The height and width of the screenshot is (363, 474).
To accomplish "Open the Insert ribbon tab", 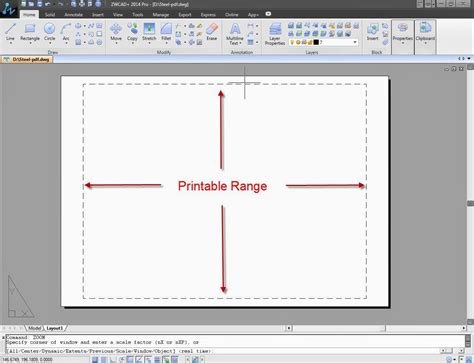I will 98,15.
